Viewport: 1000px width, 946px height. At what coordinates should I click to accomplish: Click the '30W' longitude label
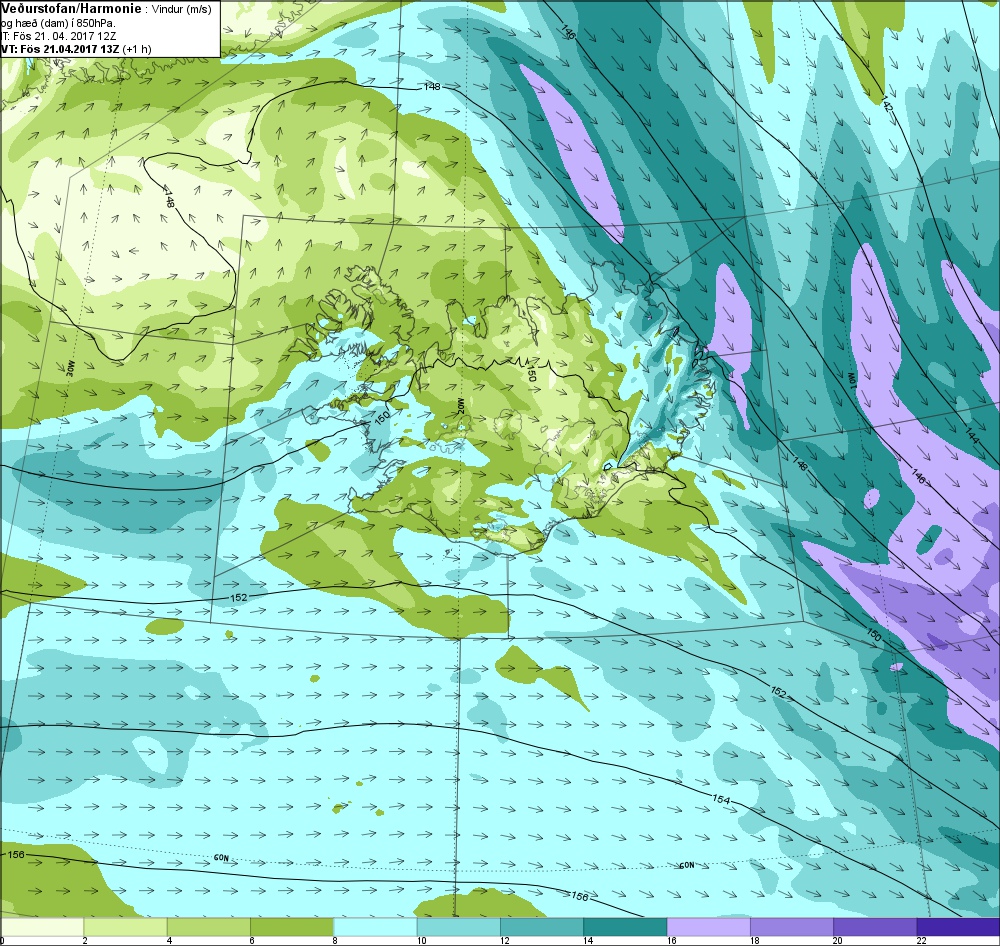click(70, 369)
